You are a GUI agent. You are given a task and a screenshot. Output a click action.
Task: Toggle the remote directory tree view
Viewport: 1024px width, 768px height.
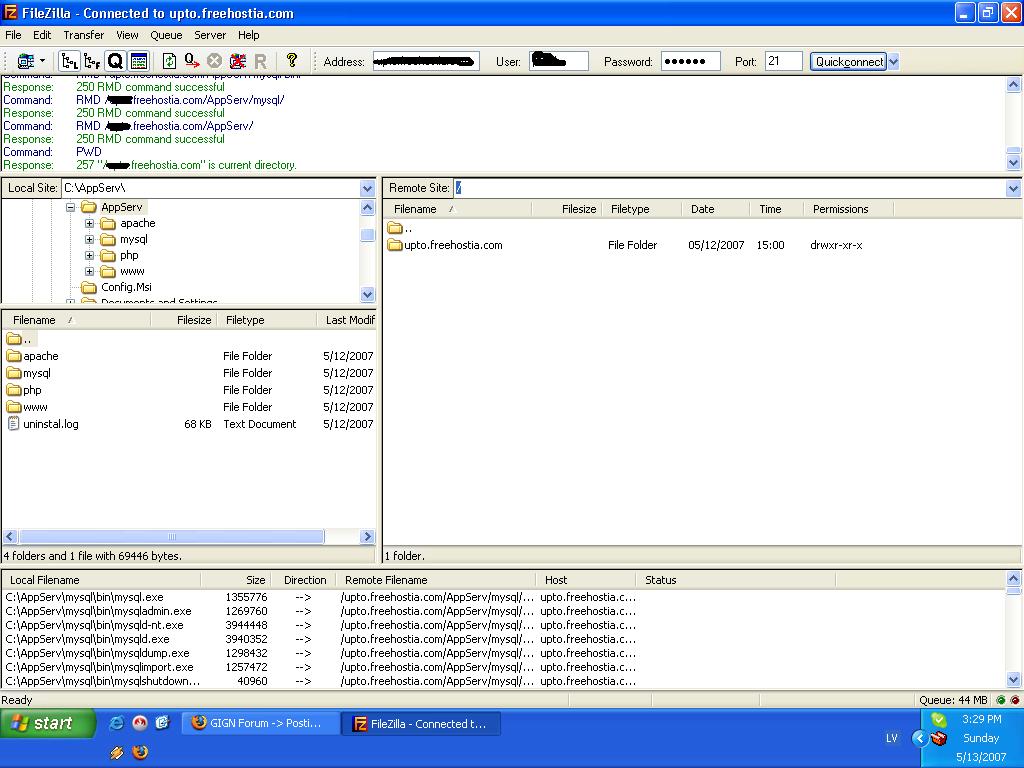click(x=92, y=61)
